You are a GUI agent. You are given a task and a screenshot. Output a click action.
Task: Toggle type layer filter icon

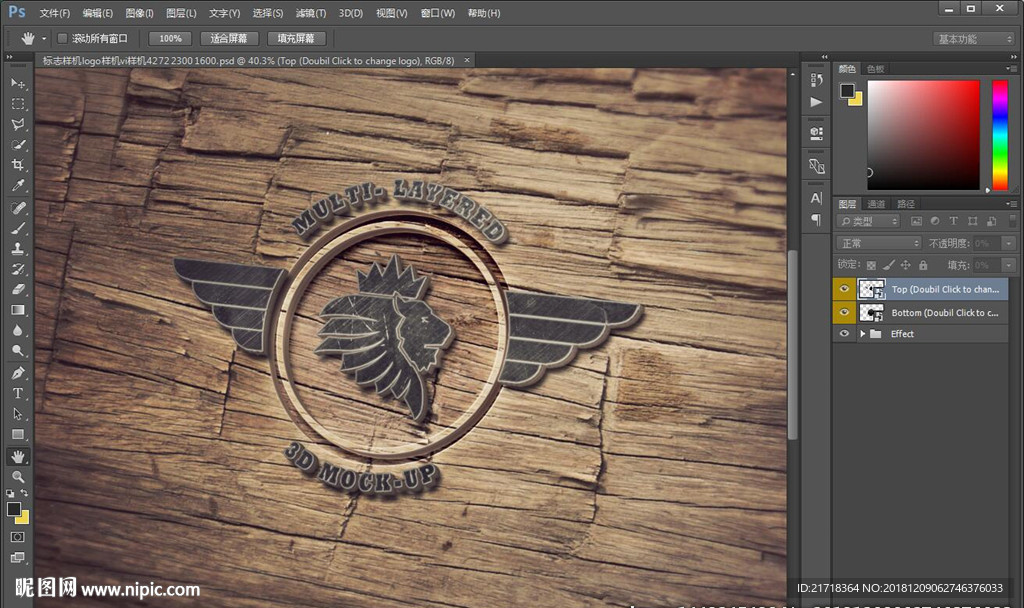coord(953,221)
